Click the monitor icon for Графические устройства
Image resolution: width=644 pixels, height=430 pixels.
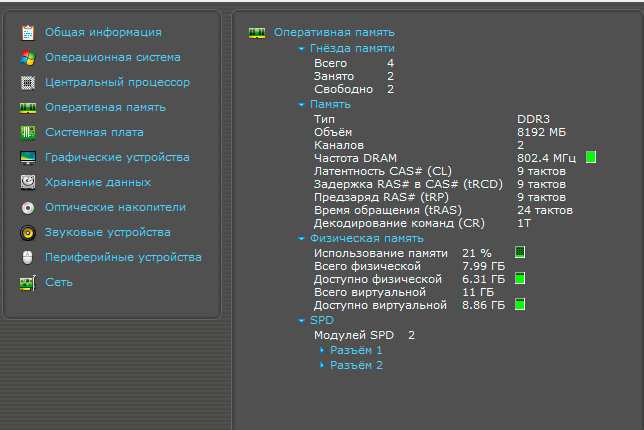point(28,158)
